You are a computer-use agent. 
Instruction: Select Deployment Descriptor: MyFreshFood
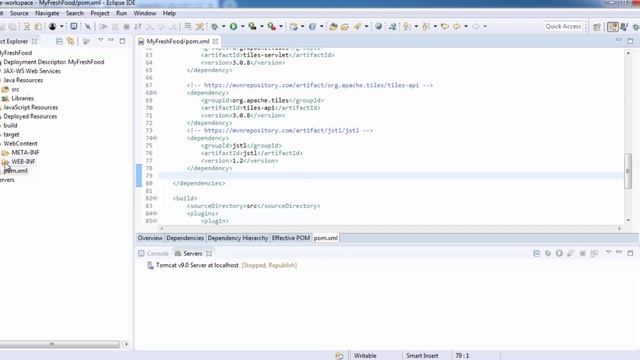53,62
